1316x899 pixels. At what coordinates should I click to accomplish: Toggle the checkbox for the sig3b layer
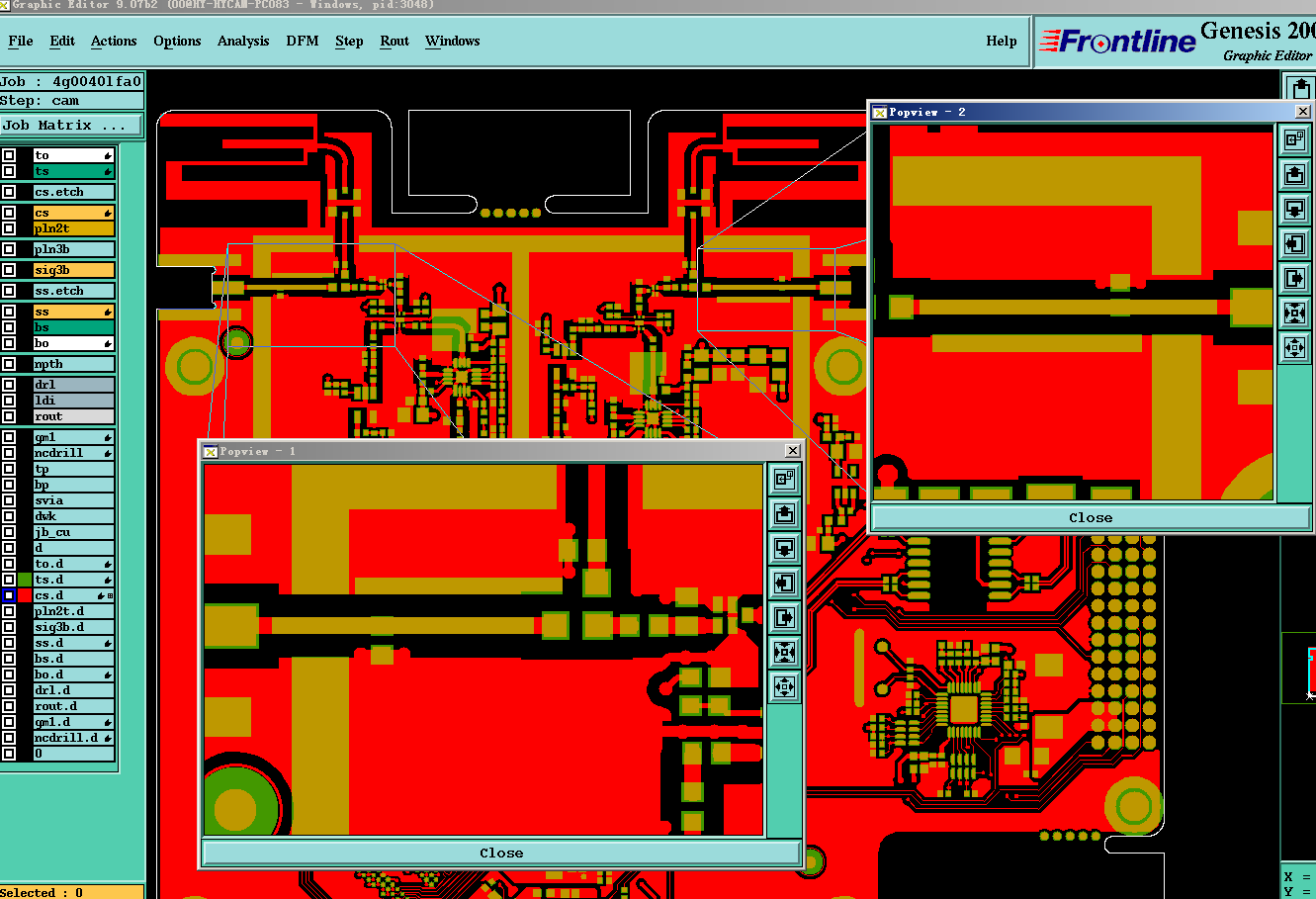pos(9,270)
